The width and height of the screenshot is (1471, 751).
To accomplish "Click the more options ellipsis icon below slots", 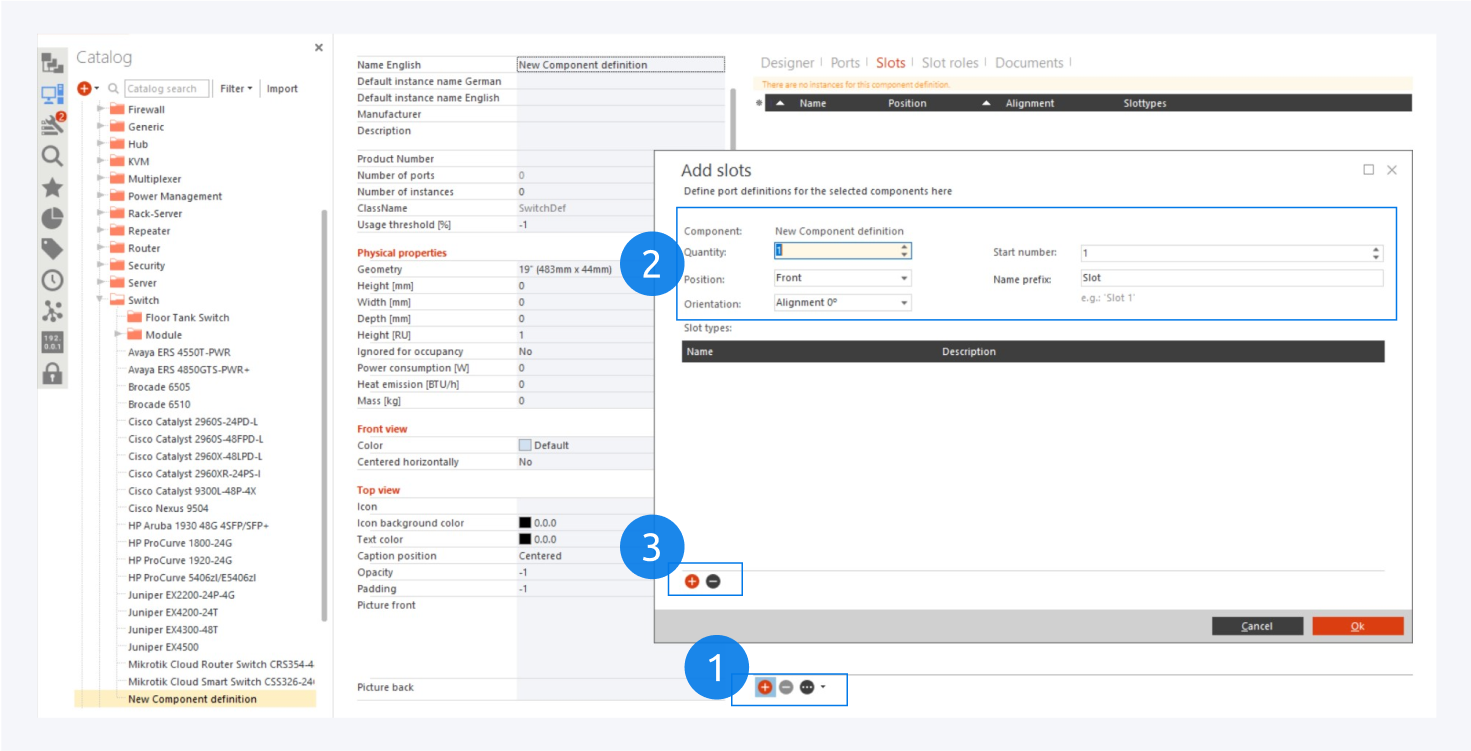I will pos(807,687).
